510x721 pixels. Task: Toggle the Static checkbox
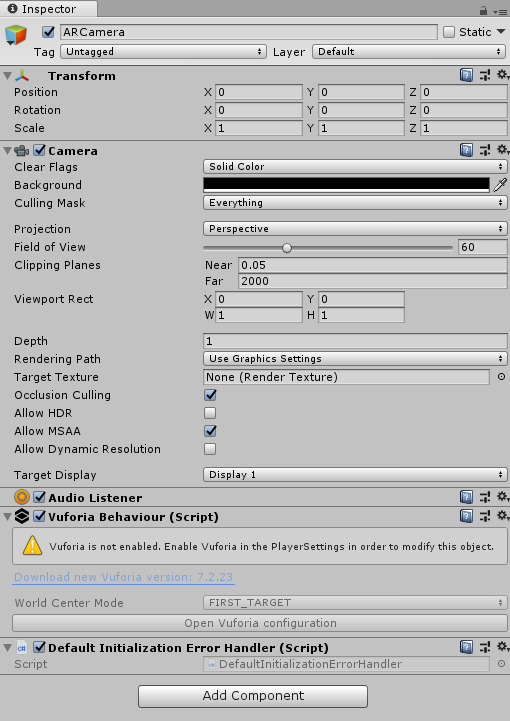pyautogui.click(x=449, y=32)
